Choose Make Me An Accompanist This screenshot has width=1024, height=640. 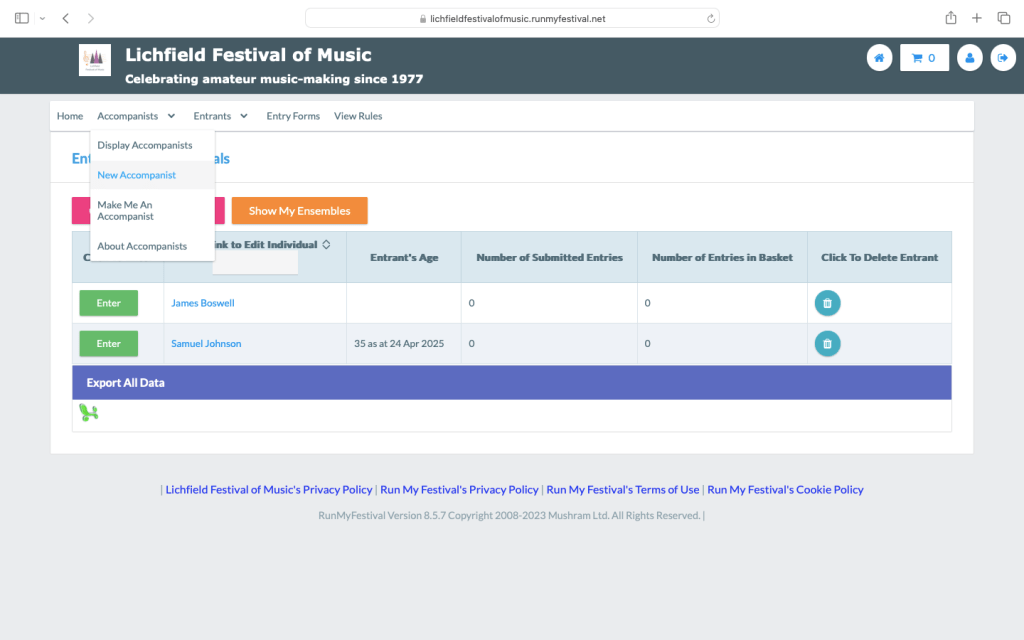(x=125, y=210)
